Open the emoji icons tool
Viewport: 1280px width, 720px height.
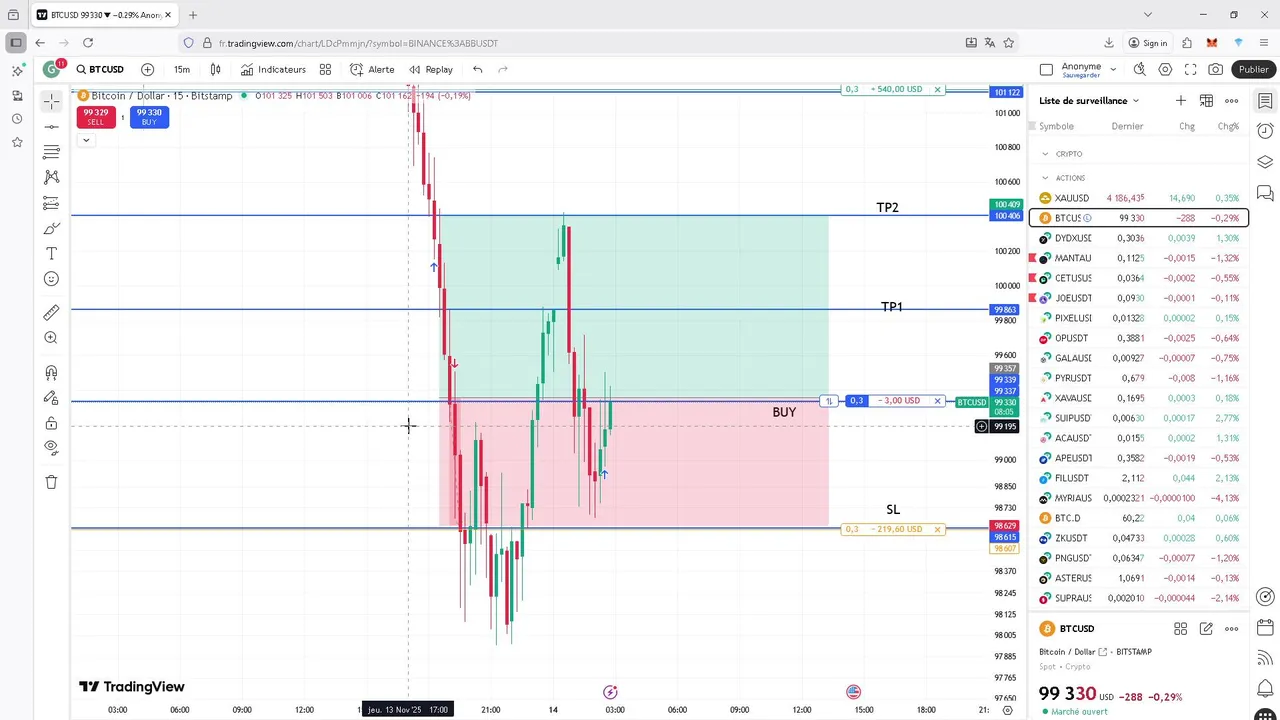[x=51, y=279]
